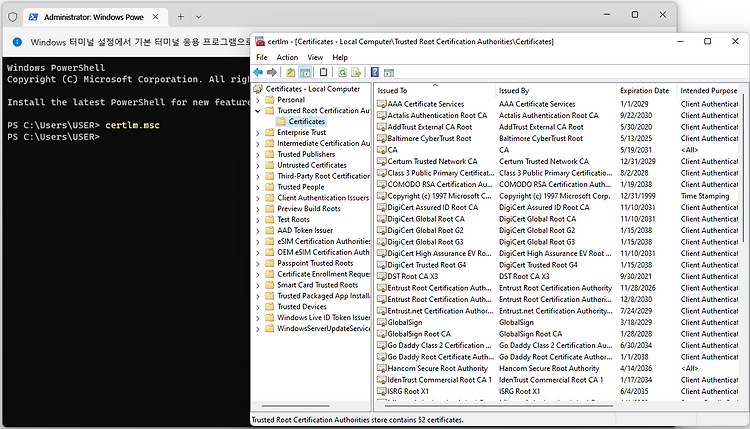Click the clipboard icon in certlm toolbar
This screenshot has height=429, width=750.
coord(323,72)
